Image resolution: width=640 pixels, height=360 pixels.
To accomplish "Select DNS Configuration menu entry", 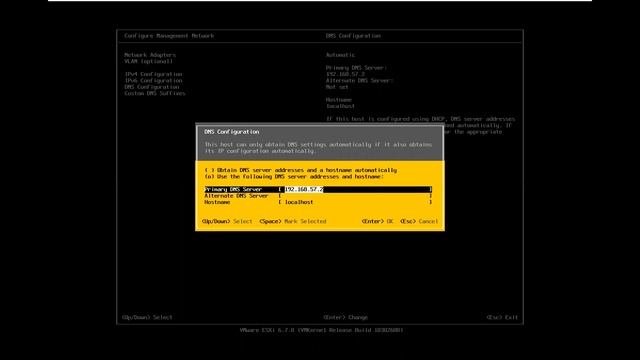I will [151, 87].
